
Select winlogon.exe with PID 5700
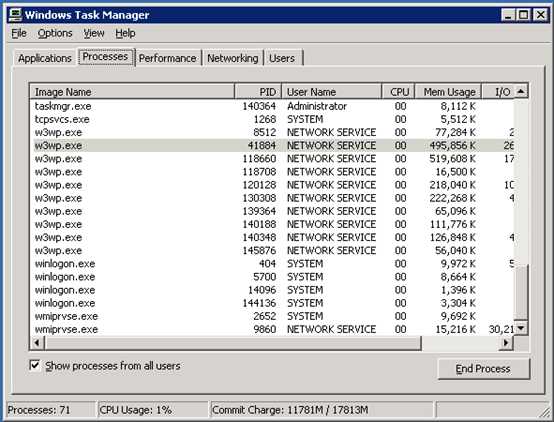tap(272, 277)
